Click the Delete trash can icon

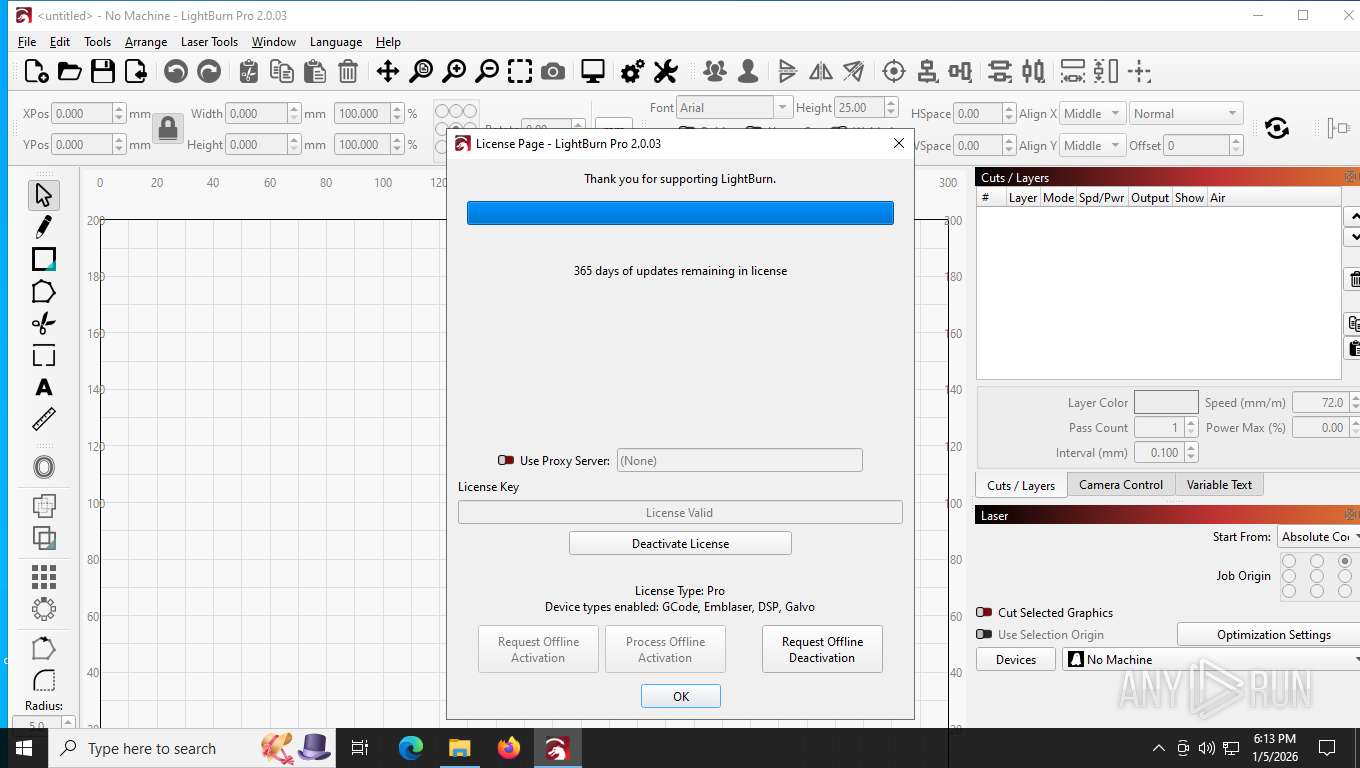coord(348,71)
